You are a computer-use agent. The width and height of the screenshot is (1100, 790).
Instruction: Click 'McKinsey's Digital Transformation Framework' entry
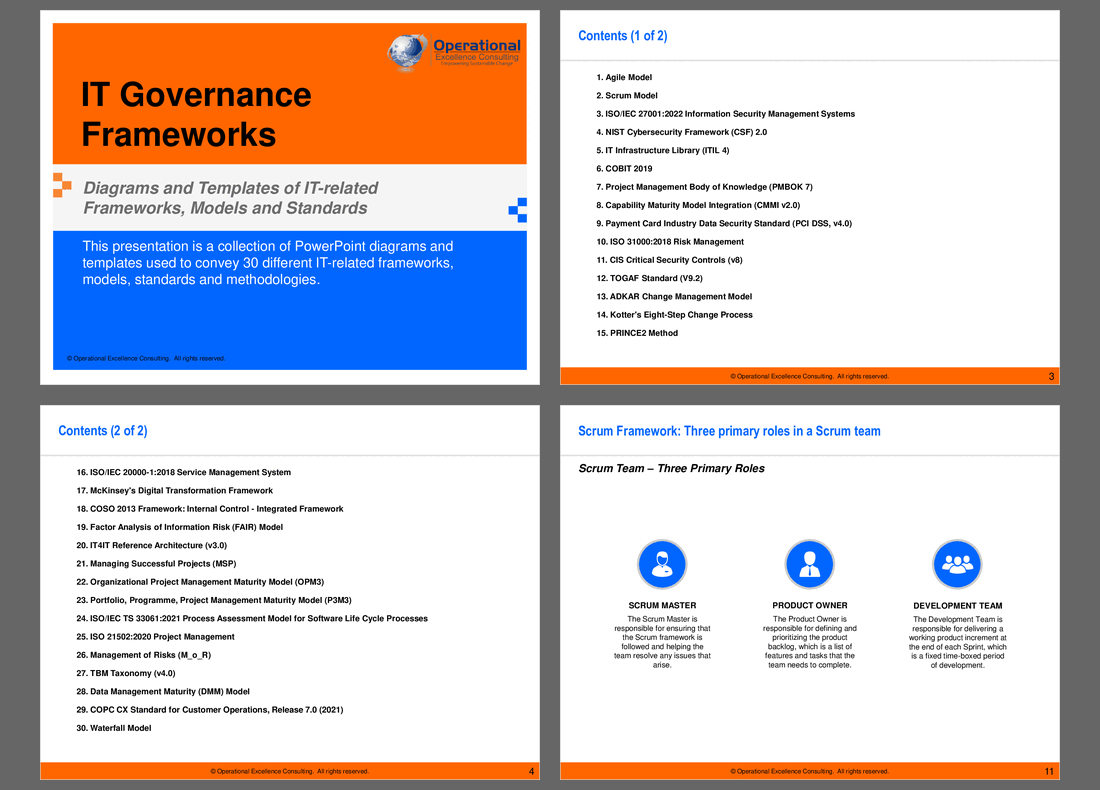[x=174, y=490]
